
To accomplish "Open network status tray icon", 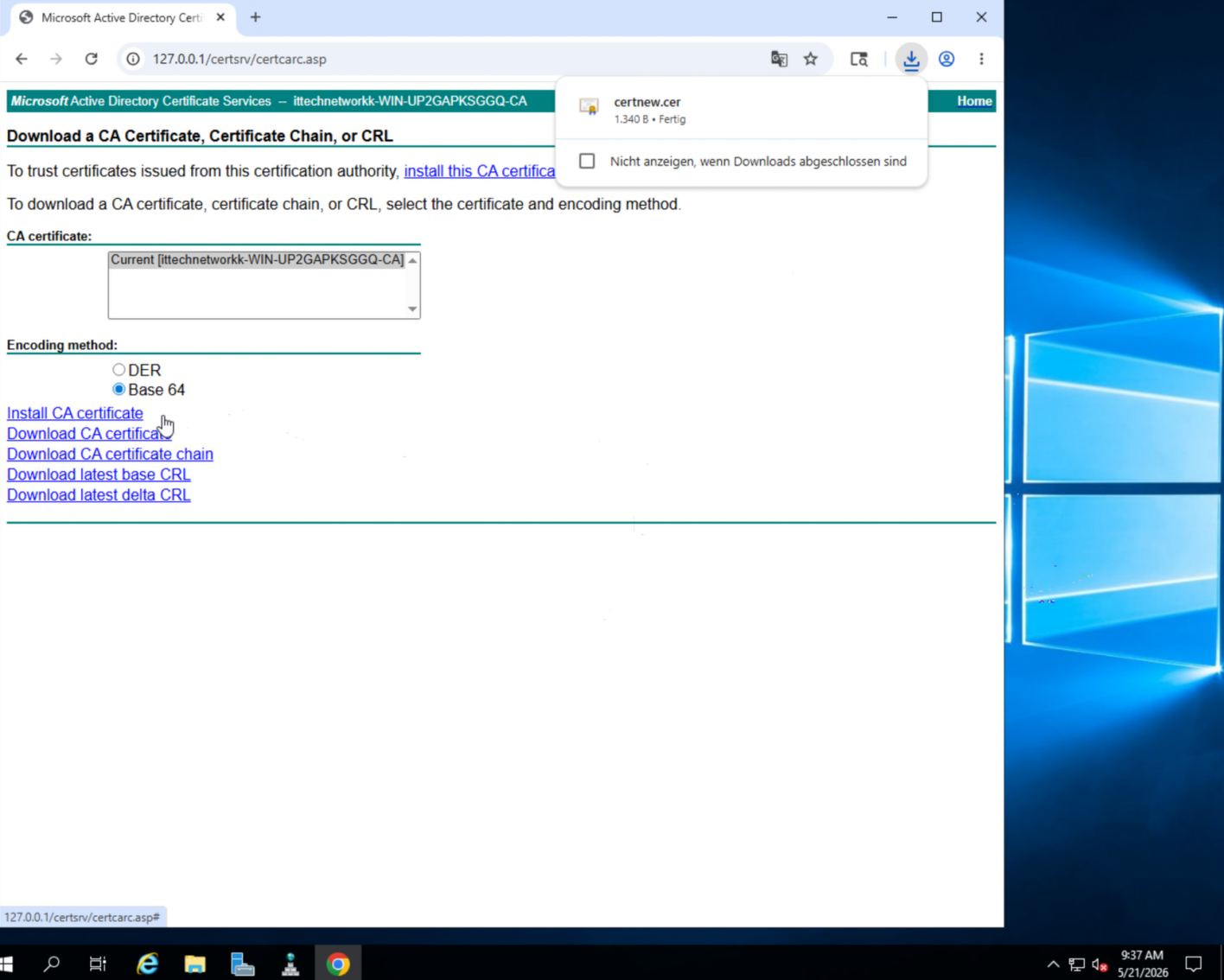I will (x=1077, y=964).
